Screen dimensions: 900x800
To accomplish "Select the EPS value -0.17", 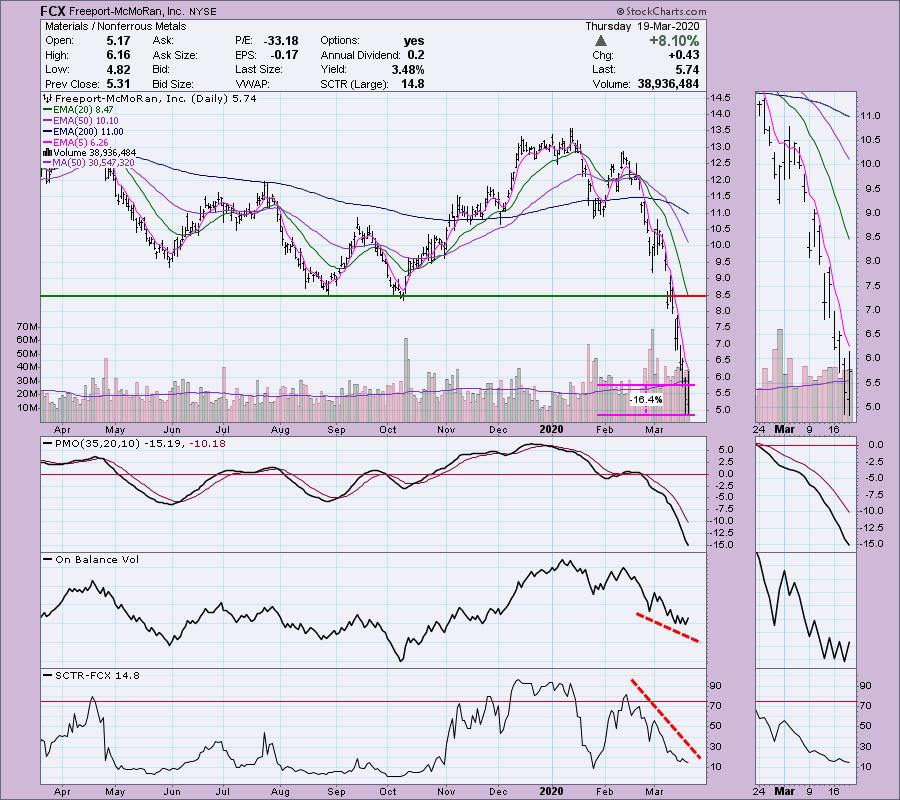I will [x=284, y=55].
